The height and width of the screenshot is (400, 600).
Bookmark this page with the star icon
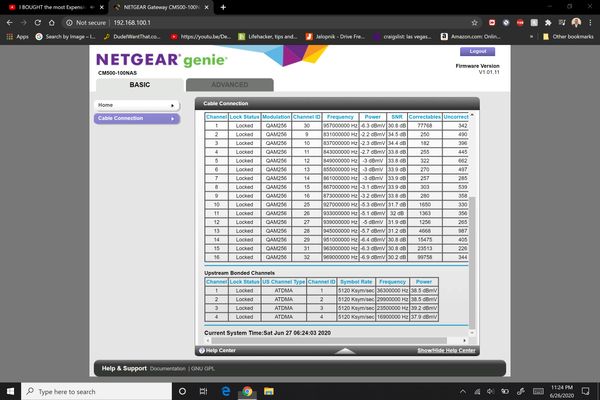point(474,23)
